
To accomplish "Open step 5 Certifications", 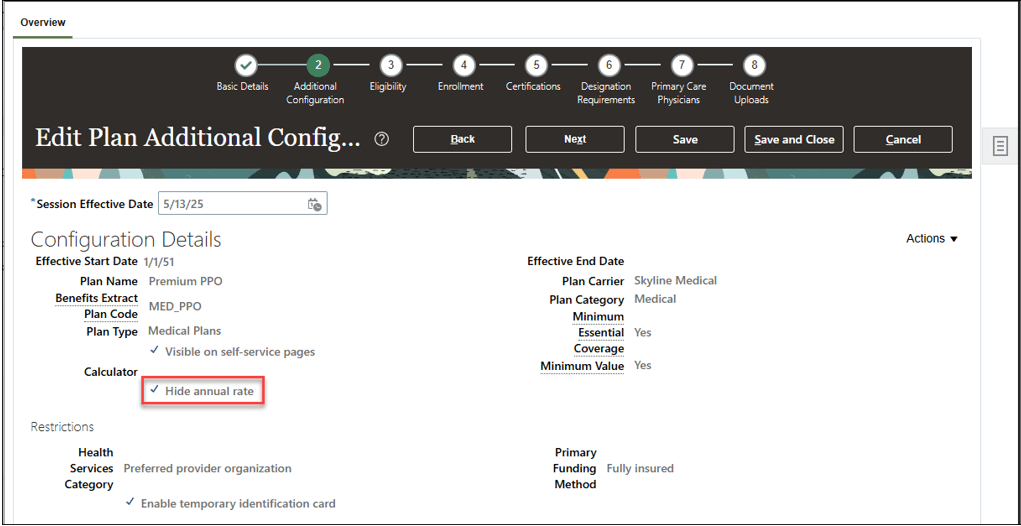I will (x=536, y=65).
